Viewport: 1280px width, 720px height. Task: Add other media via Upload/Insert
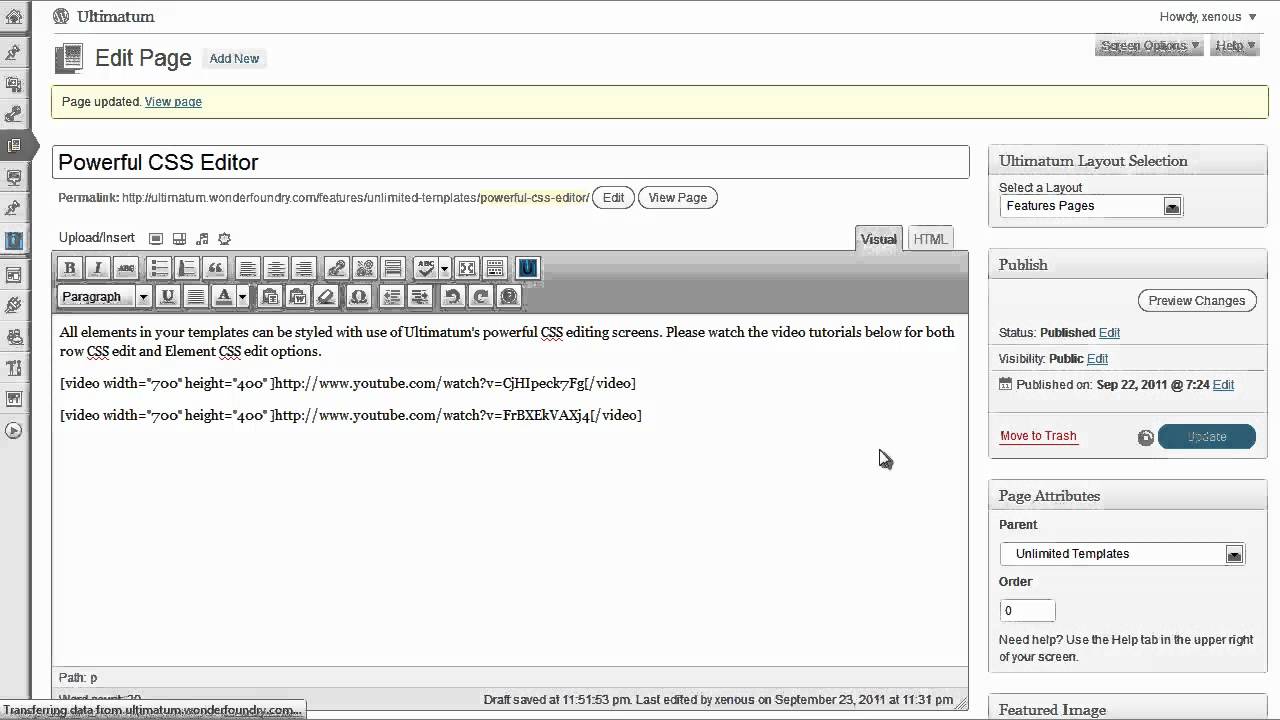click(x=224, y=238)
